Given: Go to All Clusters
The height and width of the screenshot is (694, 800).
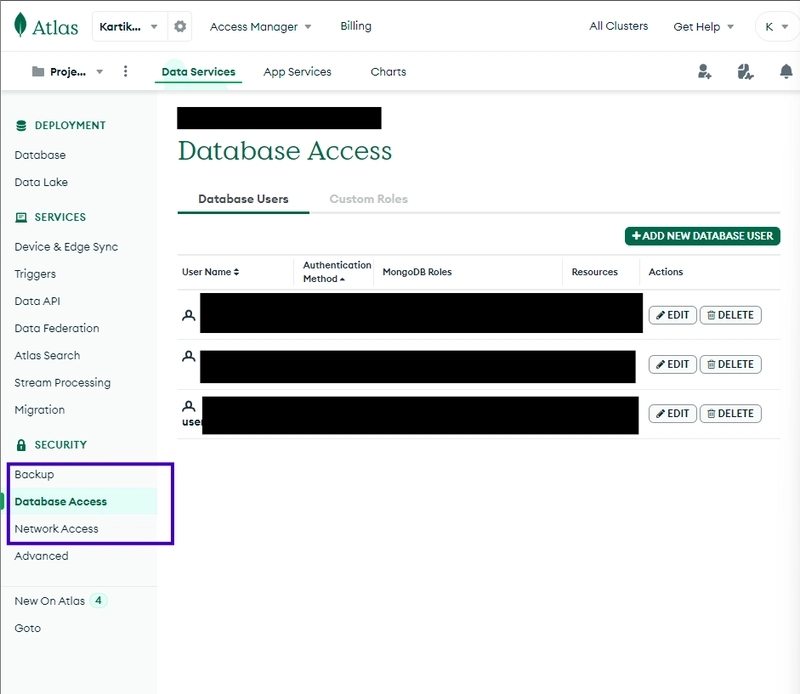Looking at the screenshot, I should click(618, 26).
